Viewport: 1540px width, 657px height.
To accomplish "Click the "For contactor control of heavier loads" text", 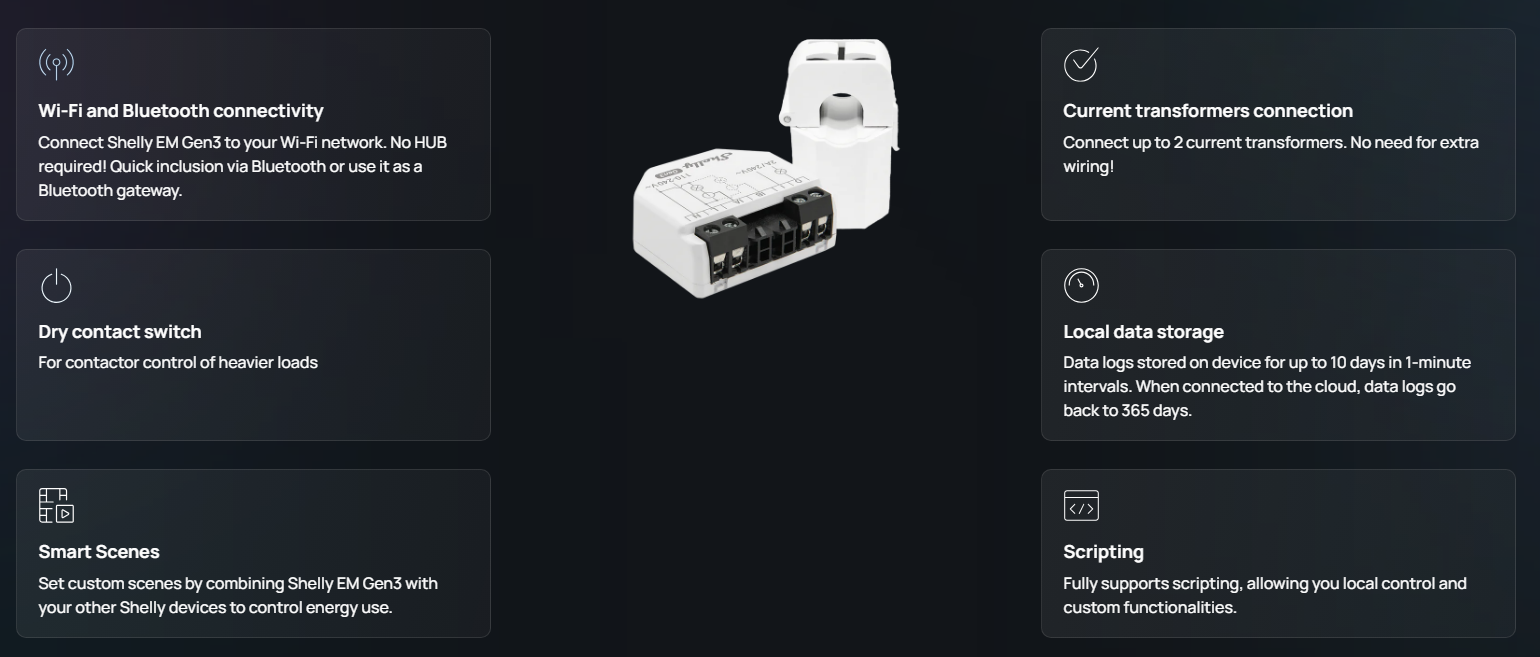I will [x=178, y=362].
